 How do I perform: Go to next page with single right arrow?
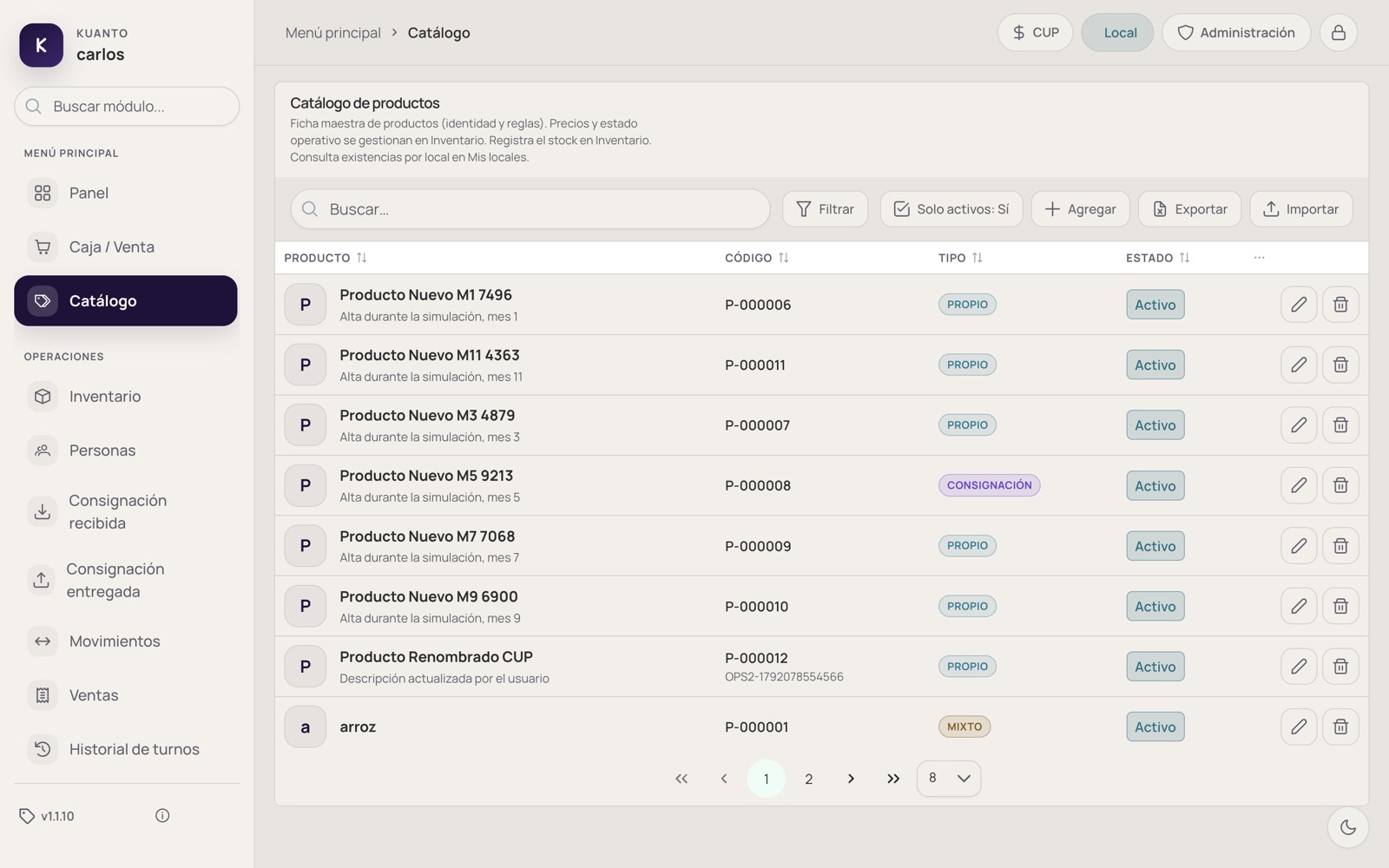pos(851,779)
